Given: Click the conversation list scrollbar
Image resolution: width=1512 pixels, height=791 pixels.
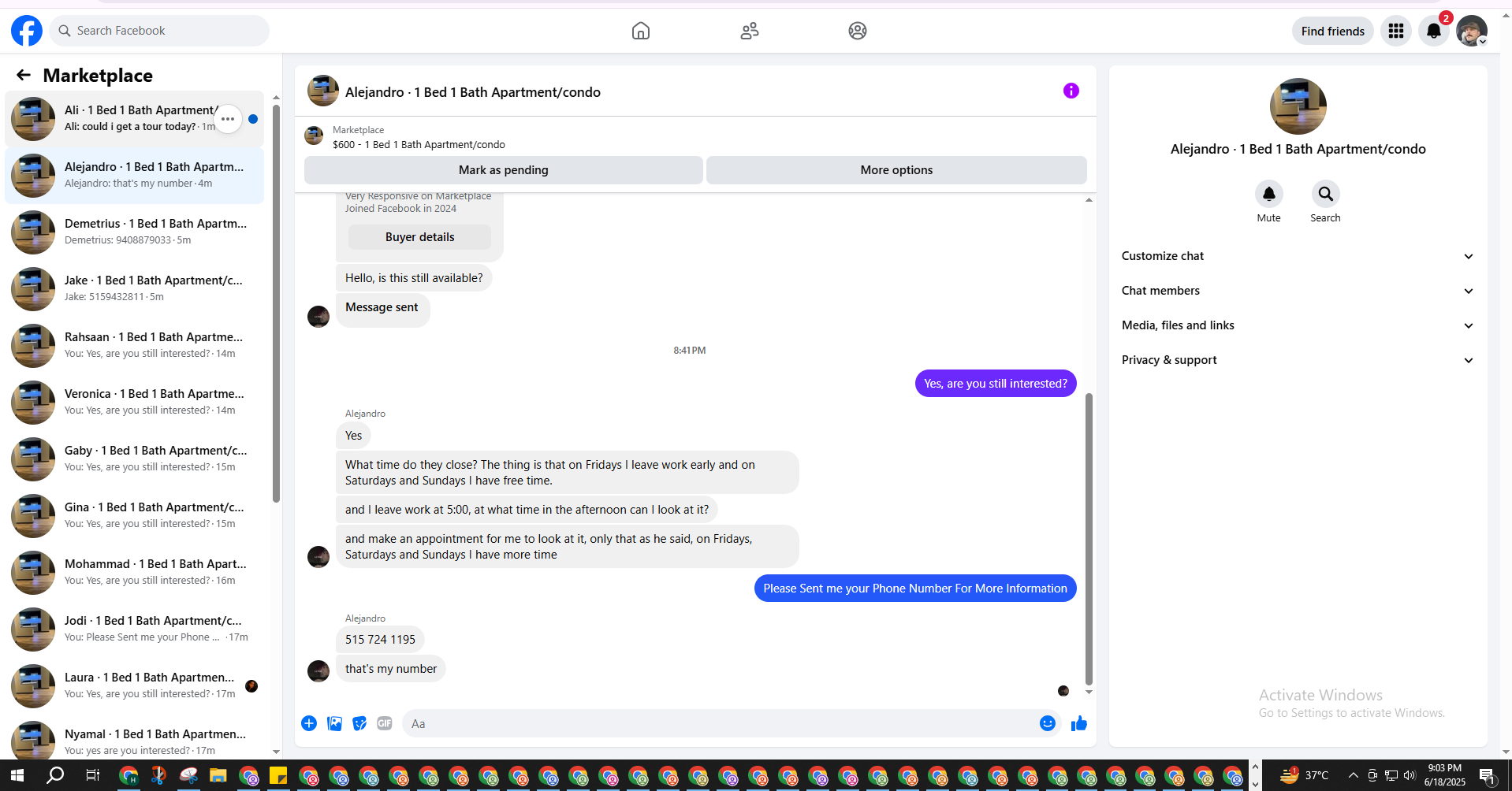Looking at the screenshot, I should [276, 303].
